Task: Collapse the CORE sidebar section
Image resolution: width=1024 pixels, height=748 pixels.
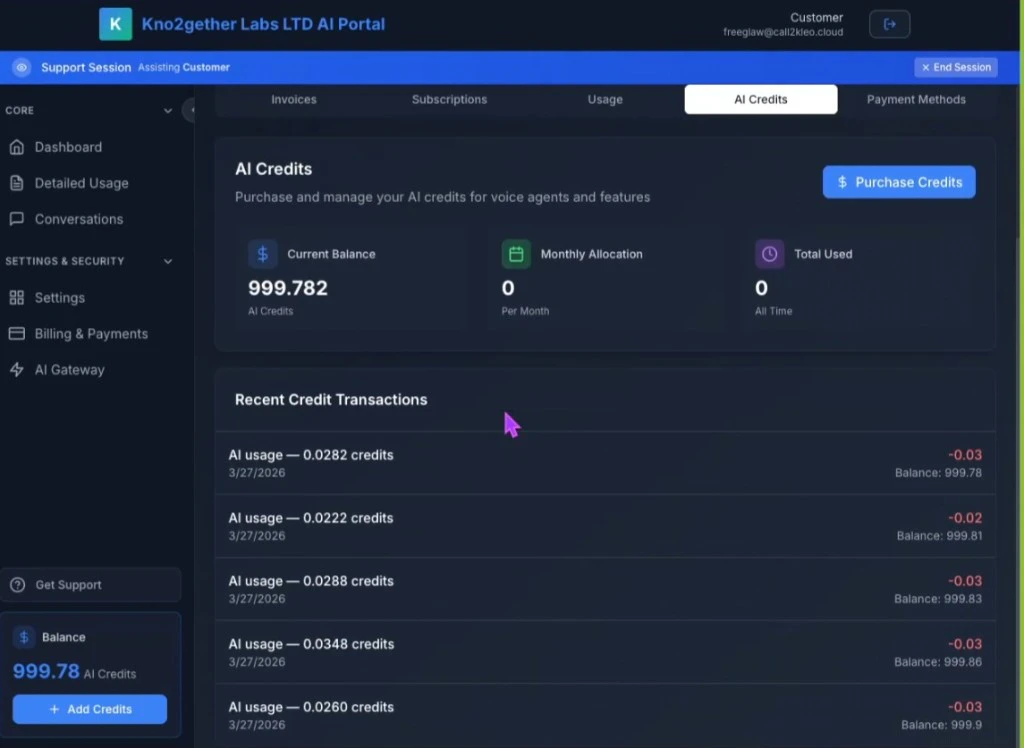Action: 167,110
